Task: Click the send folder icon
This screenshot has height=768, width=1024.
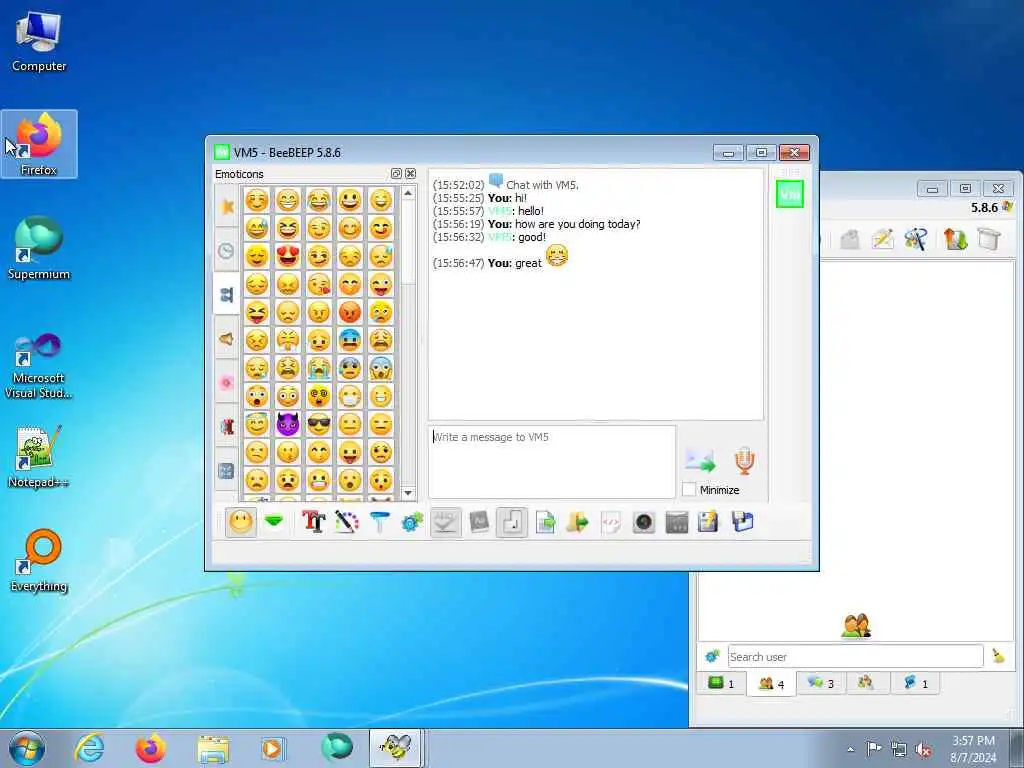Action: 578,522
